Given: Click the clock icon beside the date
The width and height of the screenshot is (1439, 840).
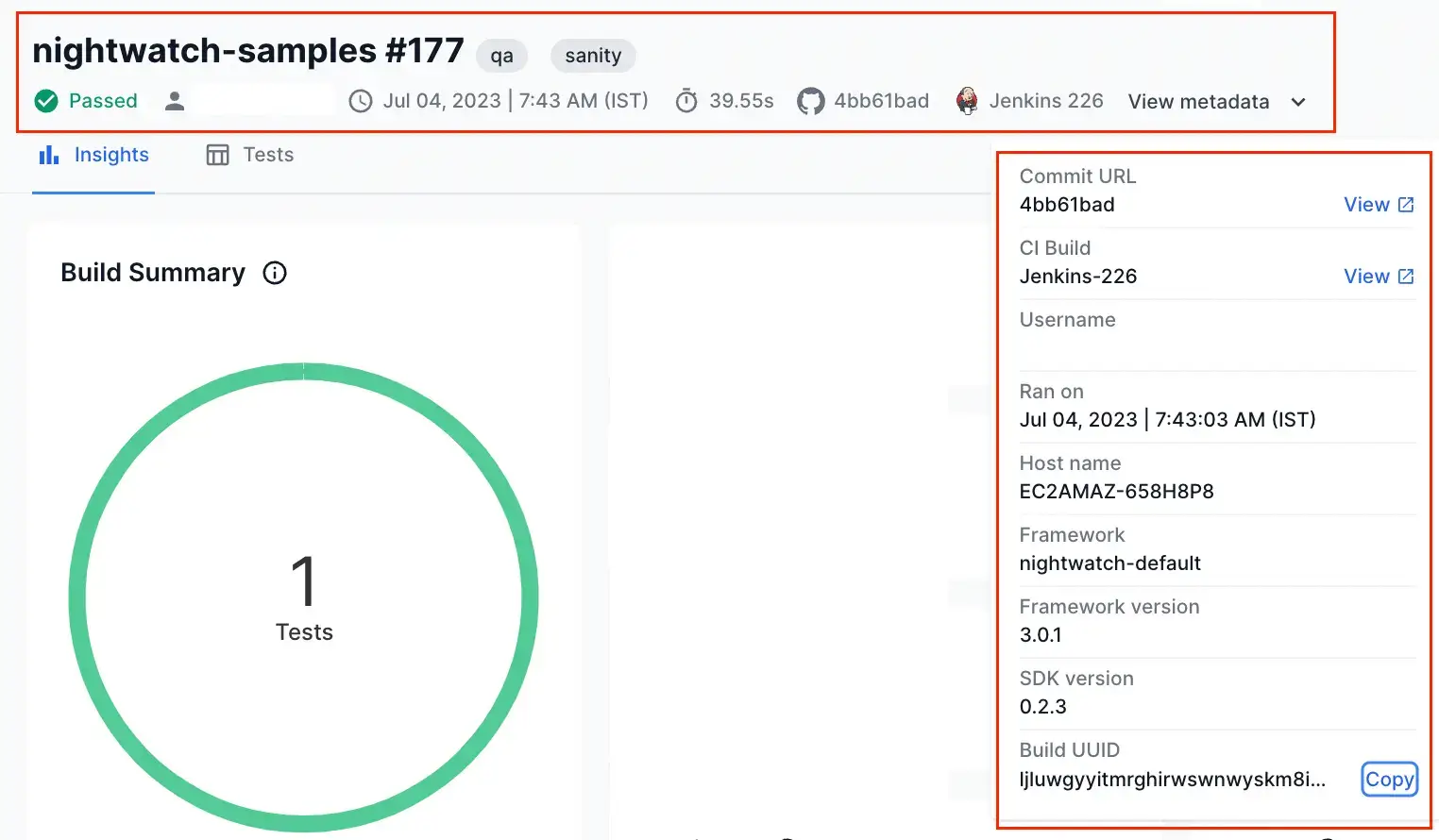Looking at the screenshot, I should pyautogui.click(x=361, y=101).
